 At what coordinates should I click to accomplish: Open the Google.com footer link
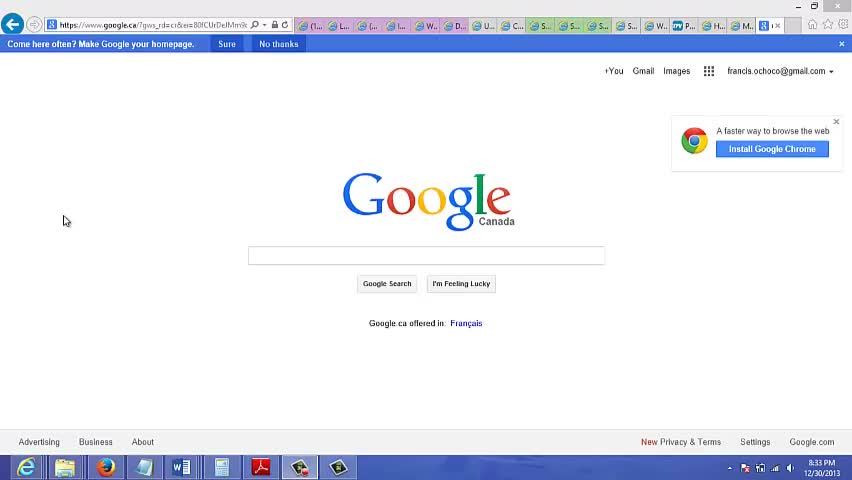pos(812,442)
